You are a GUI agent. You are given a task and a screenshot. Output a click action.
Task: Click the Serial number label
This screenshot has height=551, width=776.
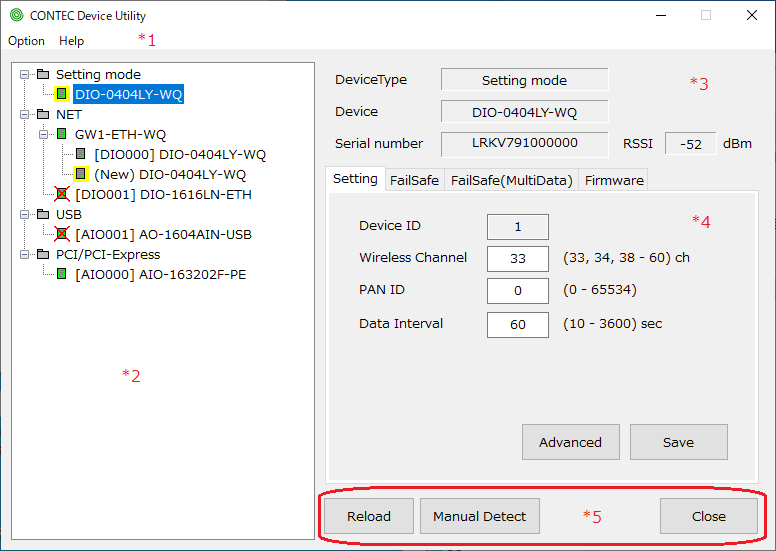379,144
